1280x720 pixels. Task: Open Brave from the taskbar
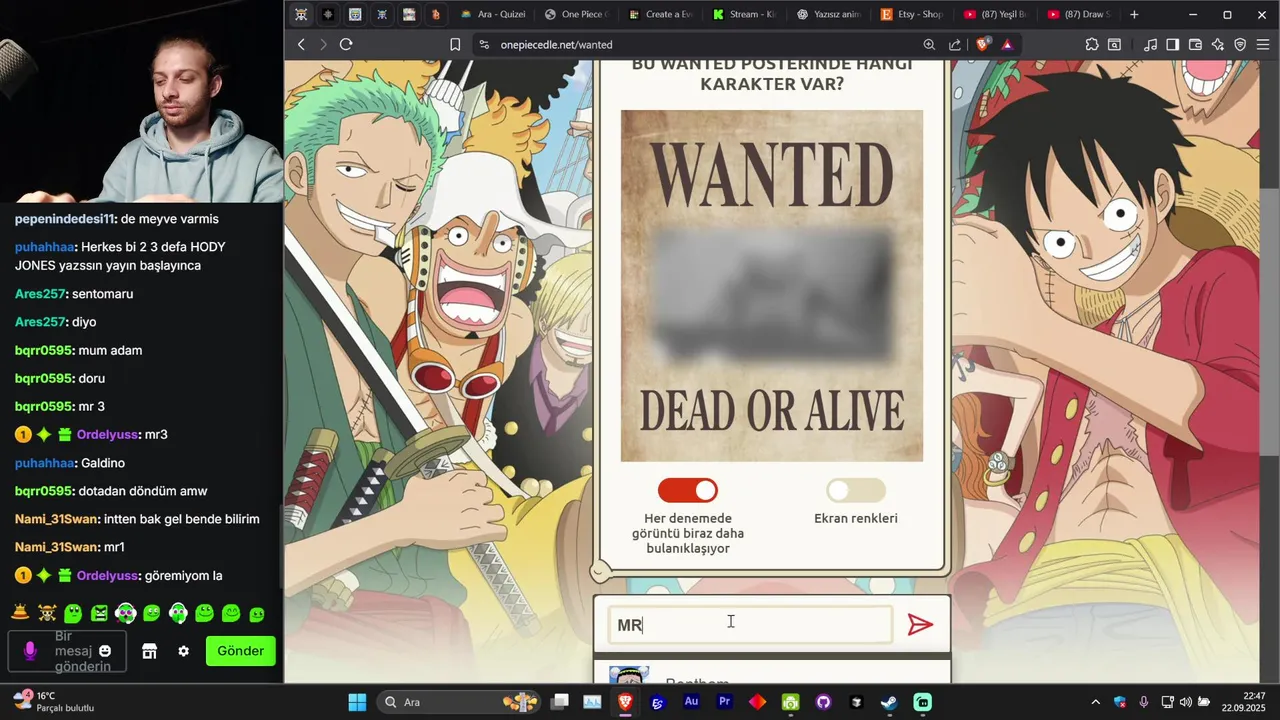tap(625, 702)
